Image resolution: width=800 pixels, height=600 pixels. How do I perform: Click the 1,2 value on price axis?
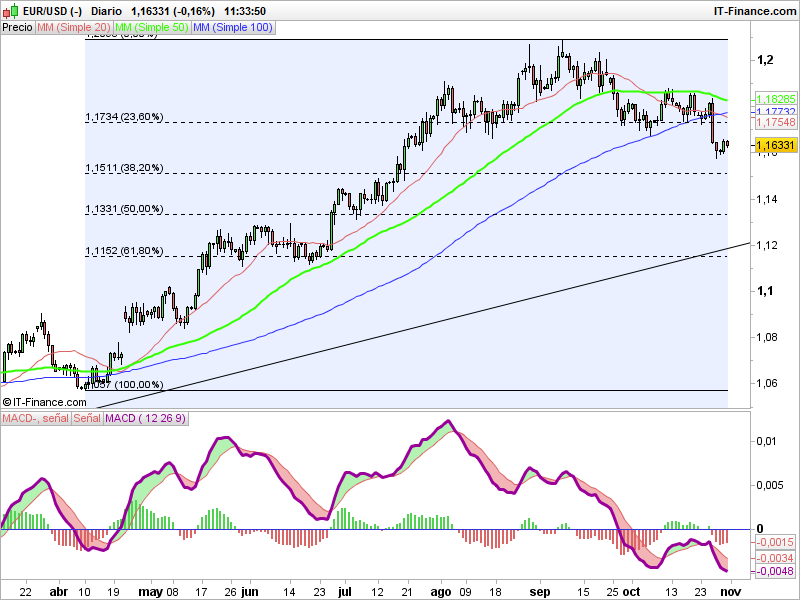coord(765,60)
